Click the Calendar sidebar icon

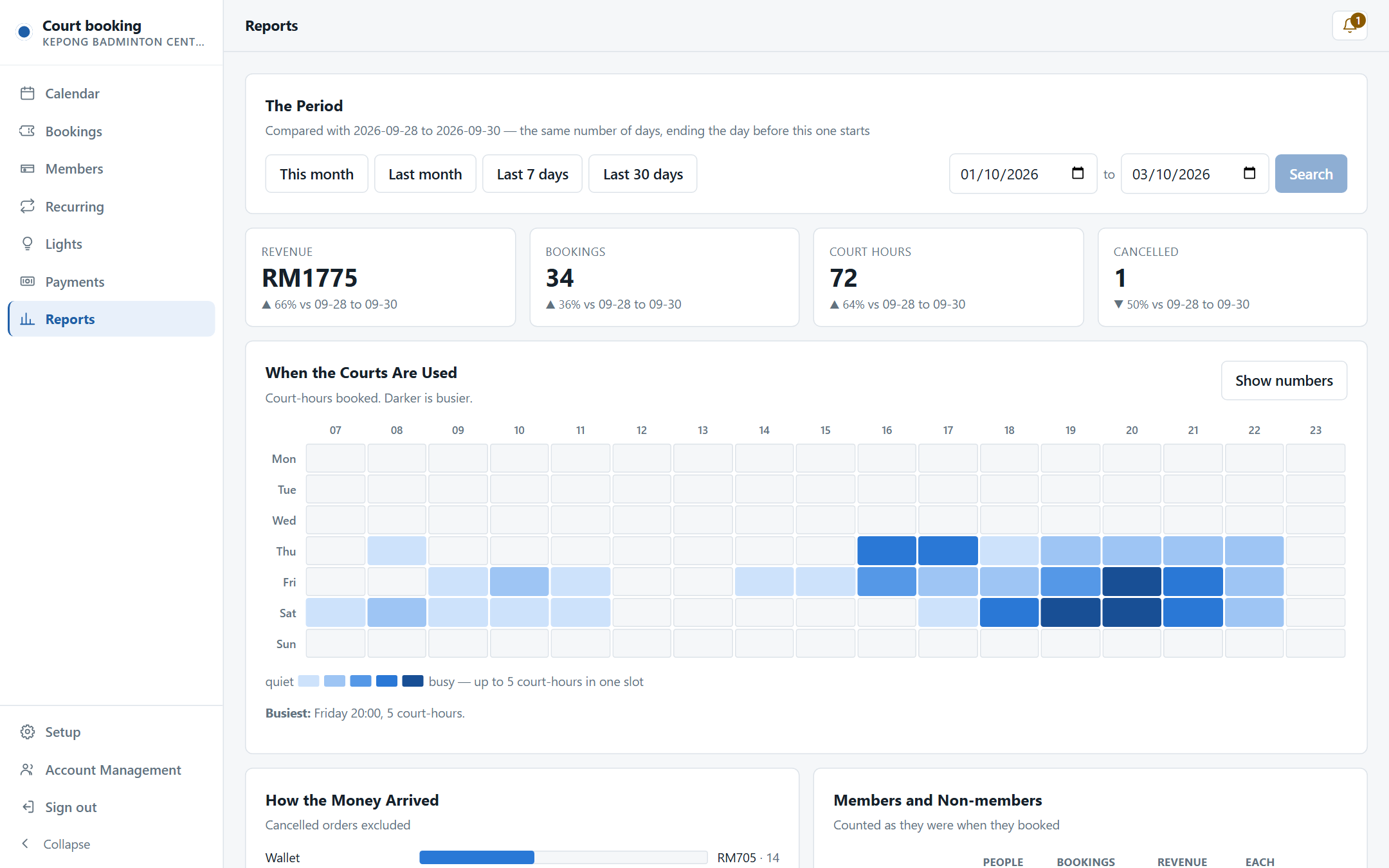[27, 93]
